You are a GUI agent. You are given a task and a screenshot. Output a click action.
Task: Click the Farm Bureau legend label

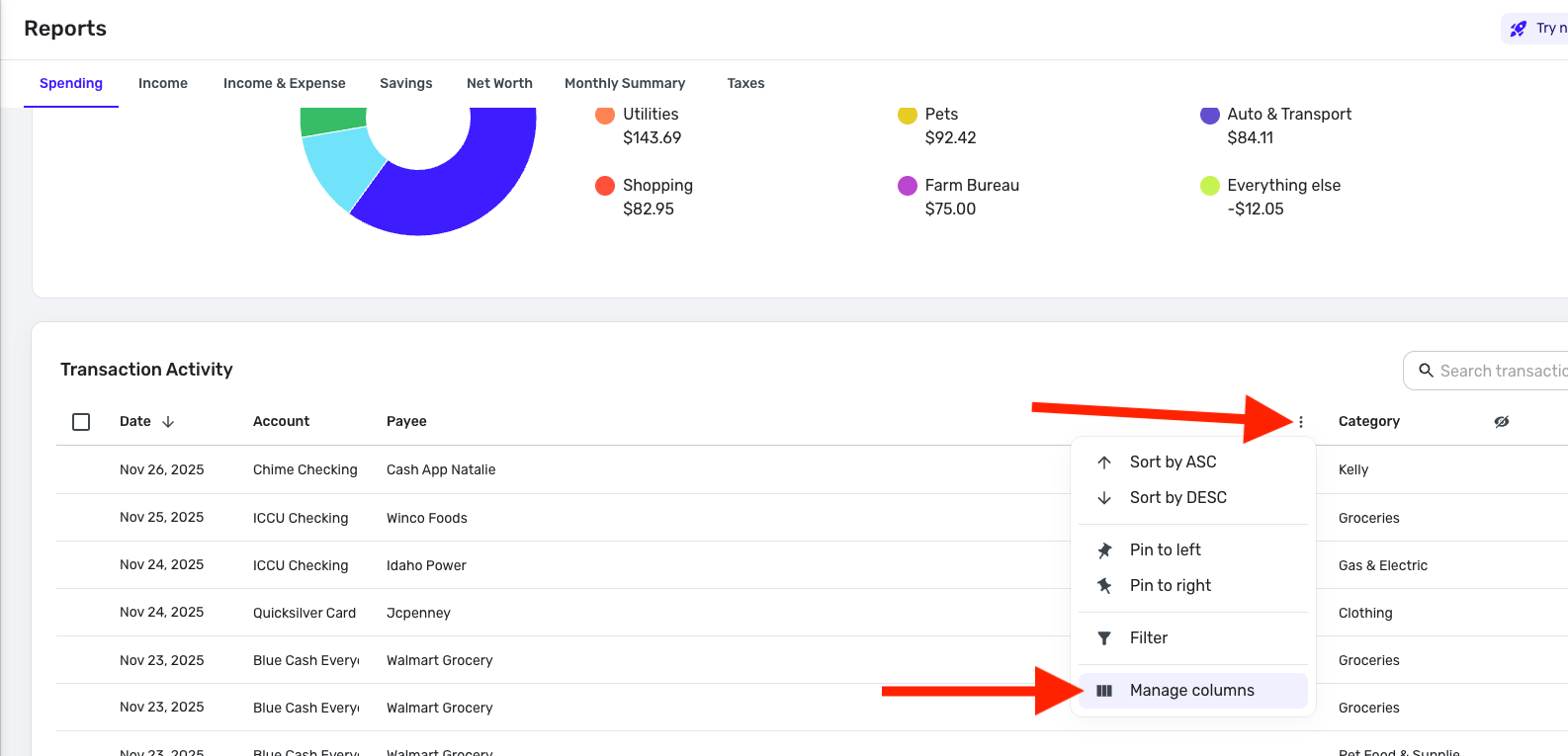pyautogui.click(x=972, y=186)
